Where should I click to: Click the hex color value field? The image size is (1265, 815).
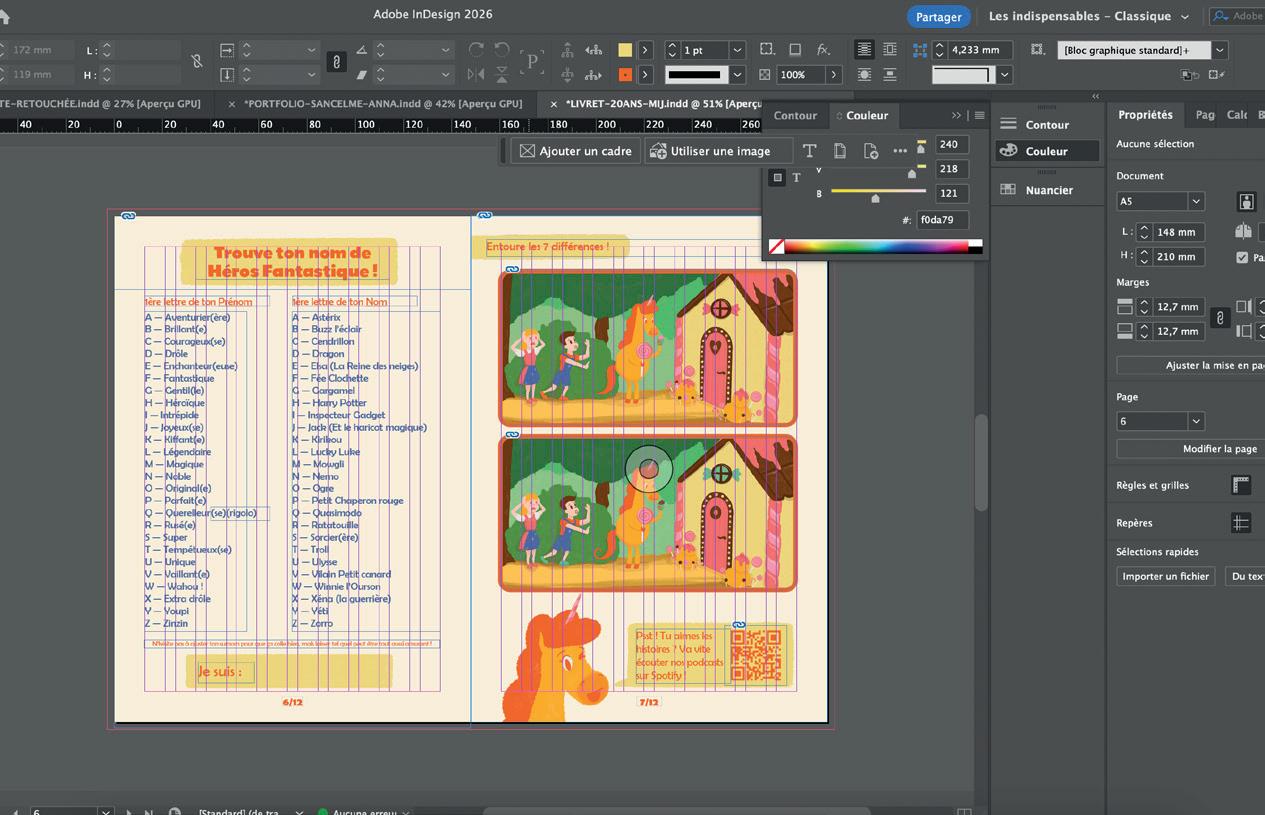click(941, 220)
